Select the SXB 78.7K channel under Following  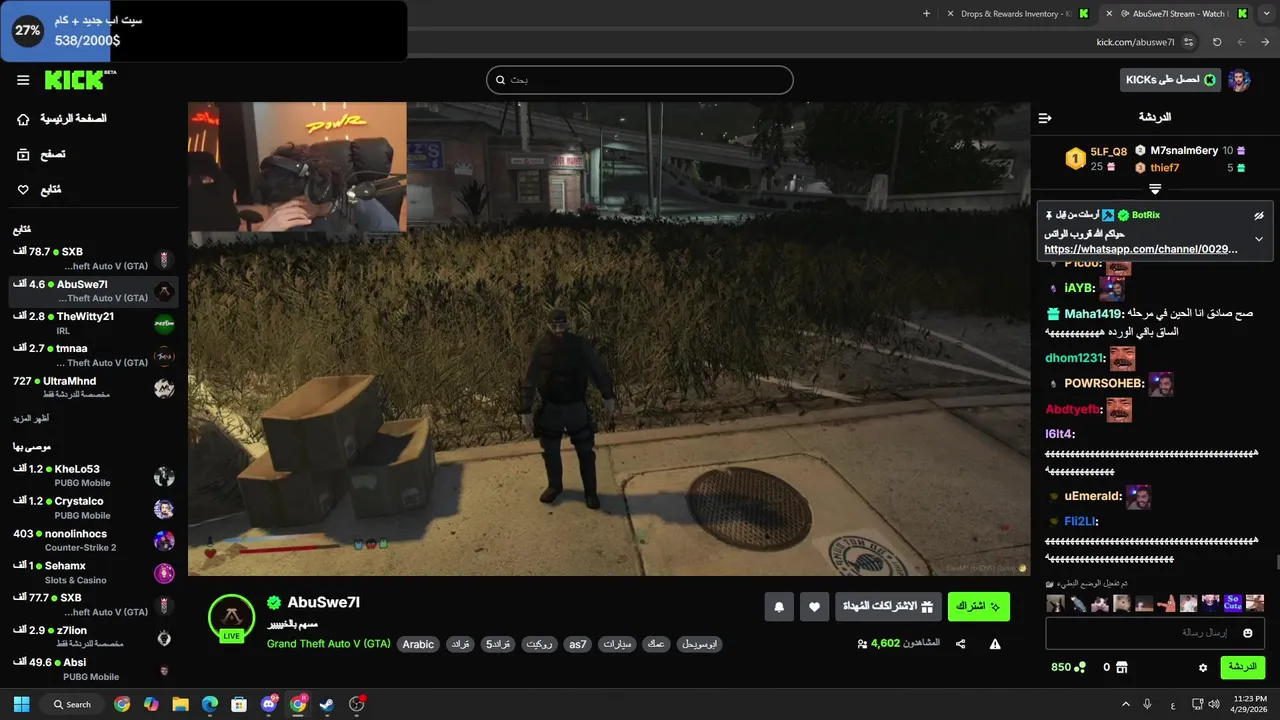95,258
